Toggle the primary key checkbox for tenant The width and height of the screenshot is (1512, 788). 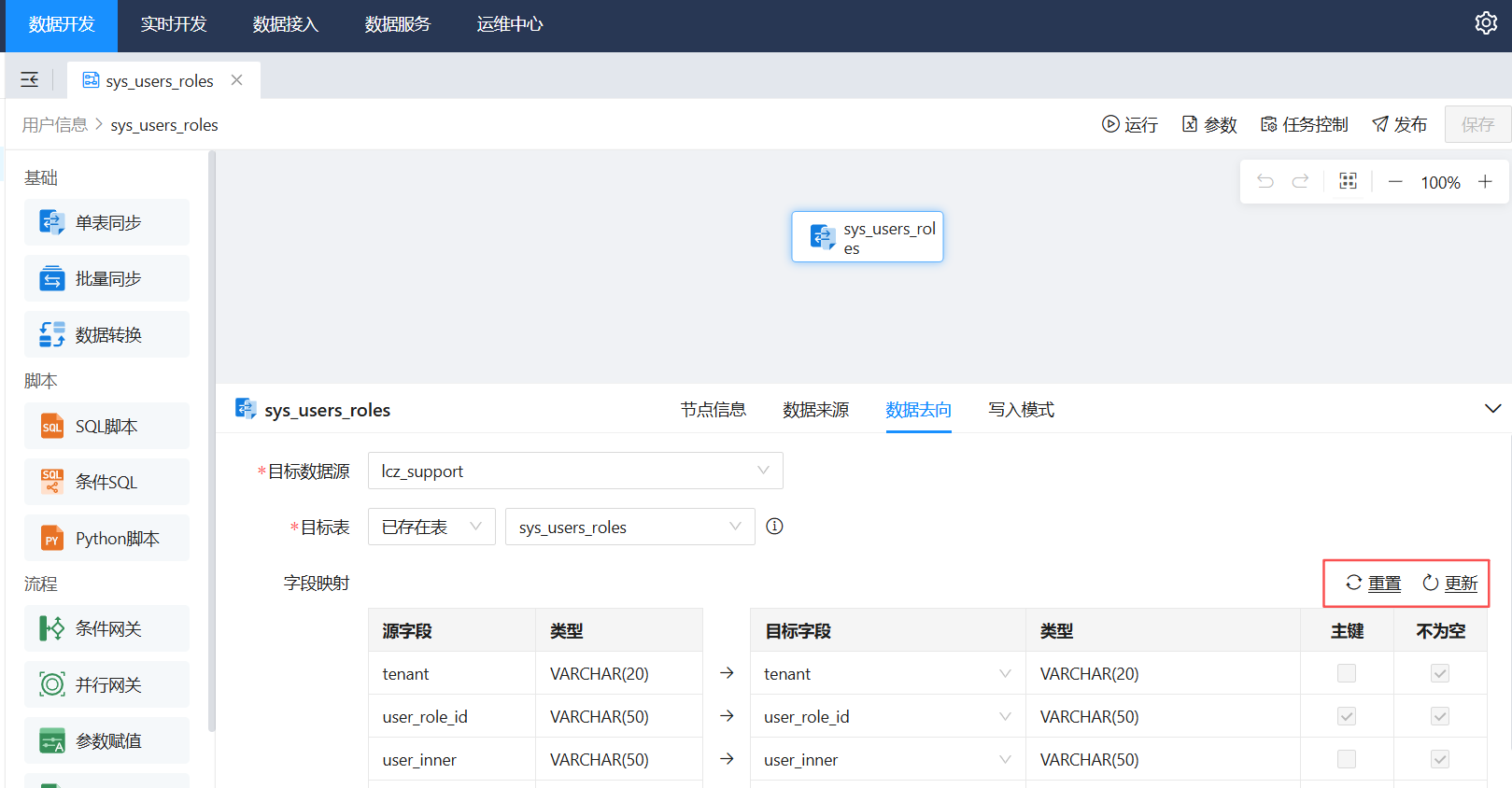[1346, 673]
